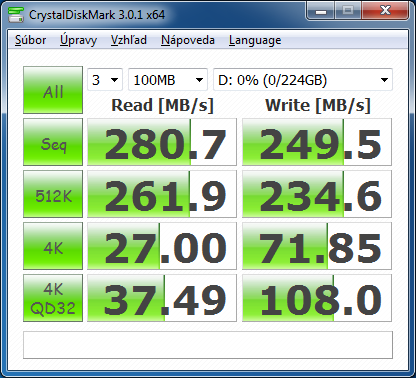
Task: Click the disabled maximize window button
Action: tap(348, 11)
